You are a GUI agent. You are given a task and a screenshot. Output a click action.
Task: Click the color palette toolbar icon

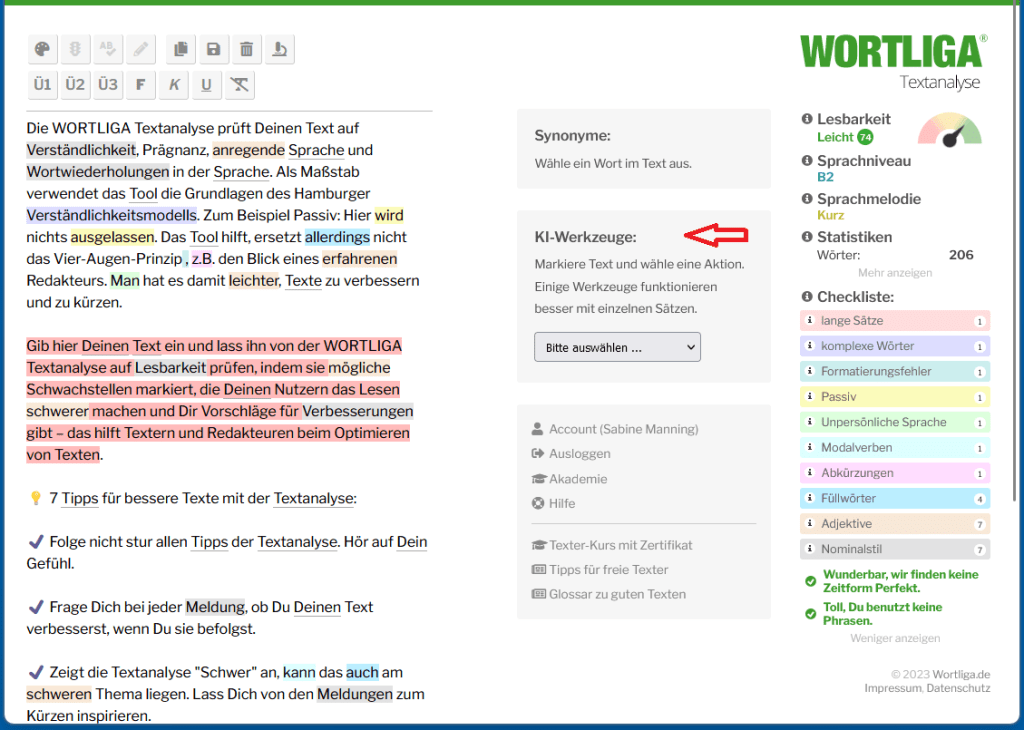42,49
